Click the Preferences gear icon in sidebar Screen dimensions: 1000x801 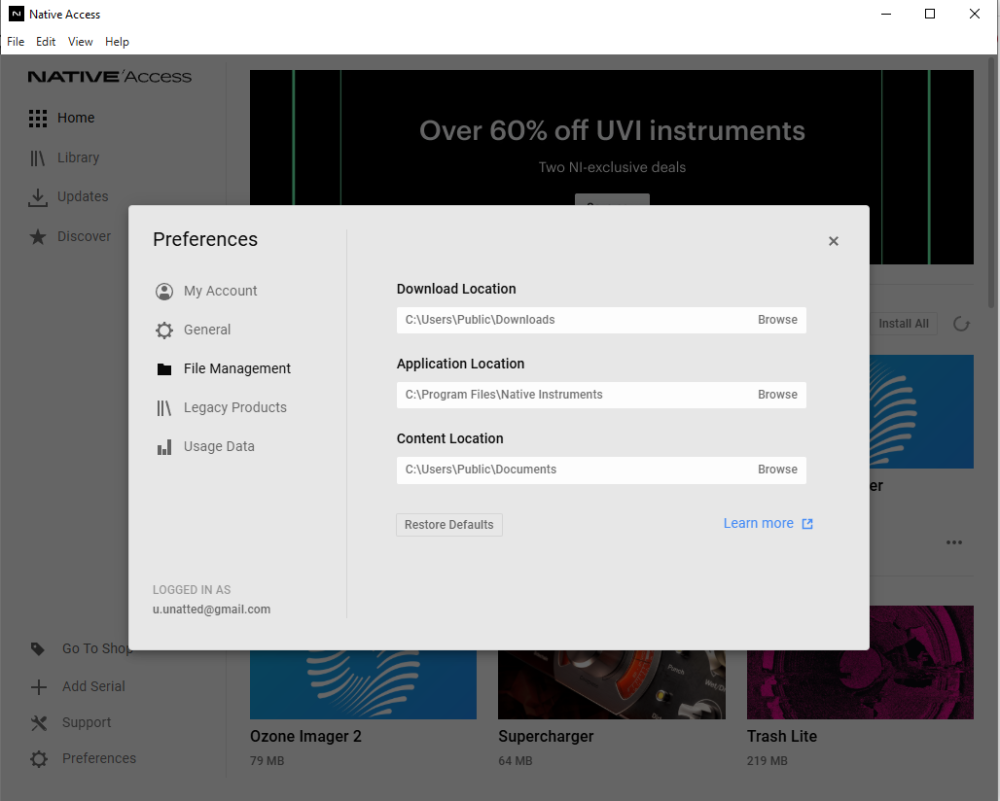(38, 759)
